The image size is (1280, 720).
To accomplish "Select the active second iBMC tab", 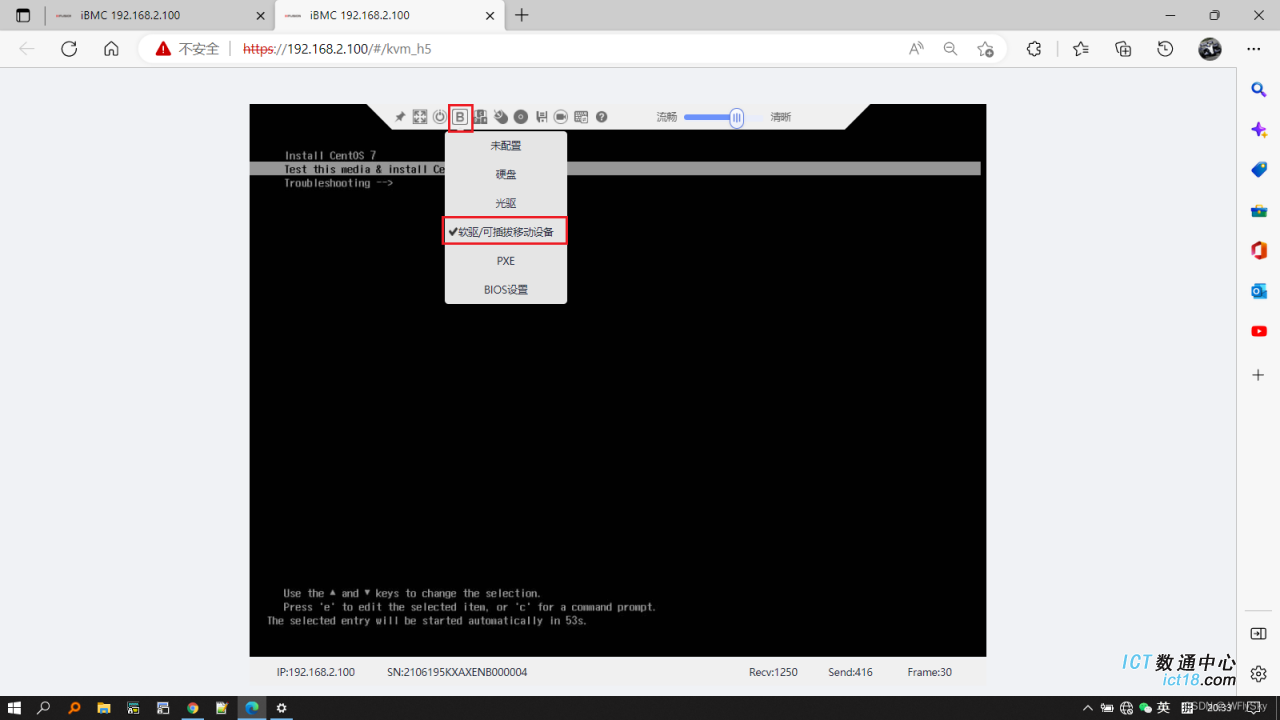I will 388,16.
